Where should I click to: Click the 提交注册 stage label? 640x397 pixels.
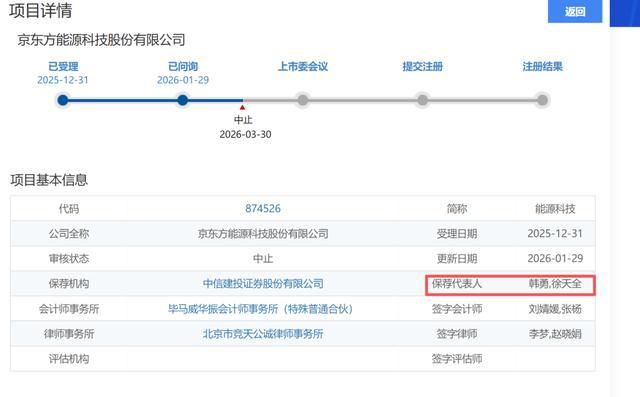click(422, 67)
